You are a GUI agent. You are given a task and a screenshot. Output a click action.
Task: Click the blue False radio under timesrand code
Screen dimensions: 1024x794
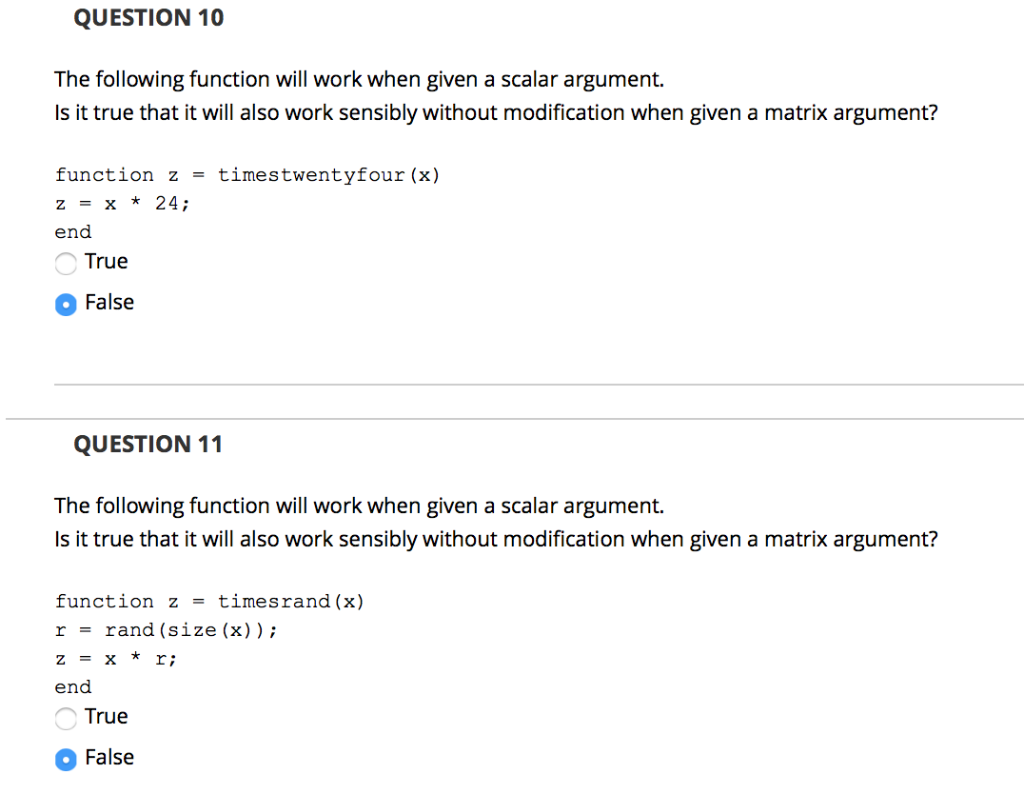tap(65, 759)
